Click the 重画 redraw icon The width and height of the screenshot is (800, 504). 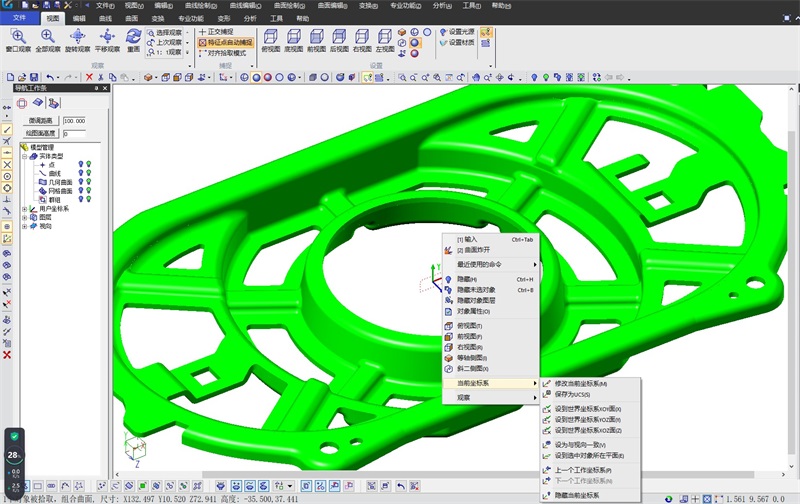click(133, 36)
